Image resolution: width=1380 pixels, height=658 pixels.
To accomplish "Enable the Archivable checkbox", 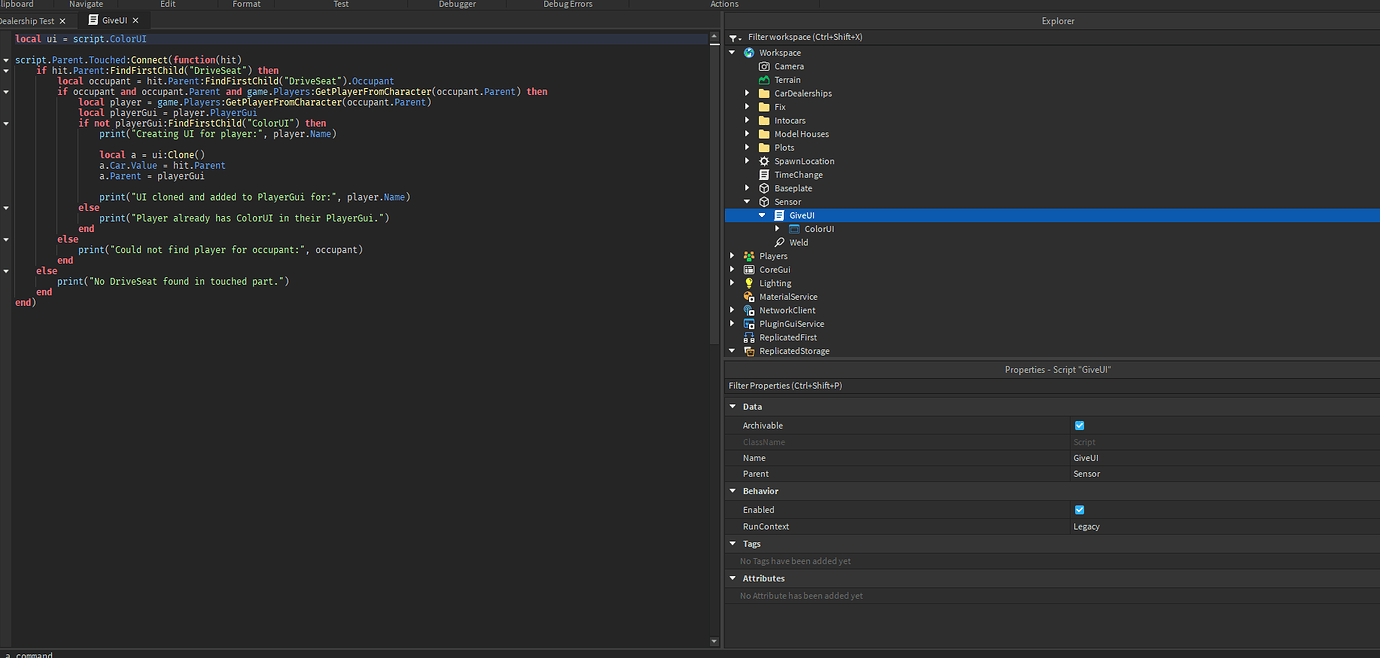I will point(1079,425).
